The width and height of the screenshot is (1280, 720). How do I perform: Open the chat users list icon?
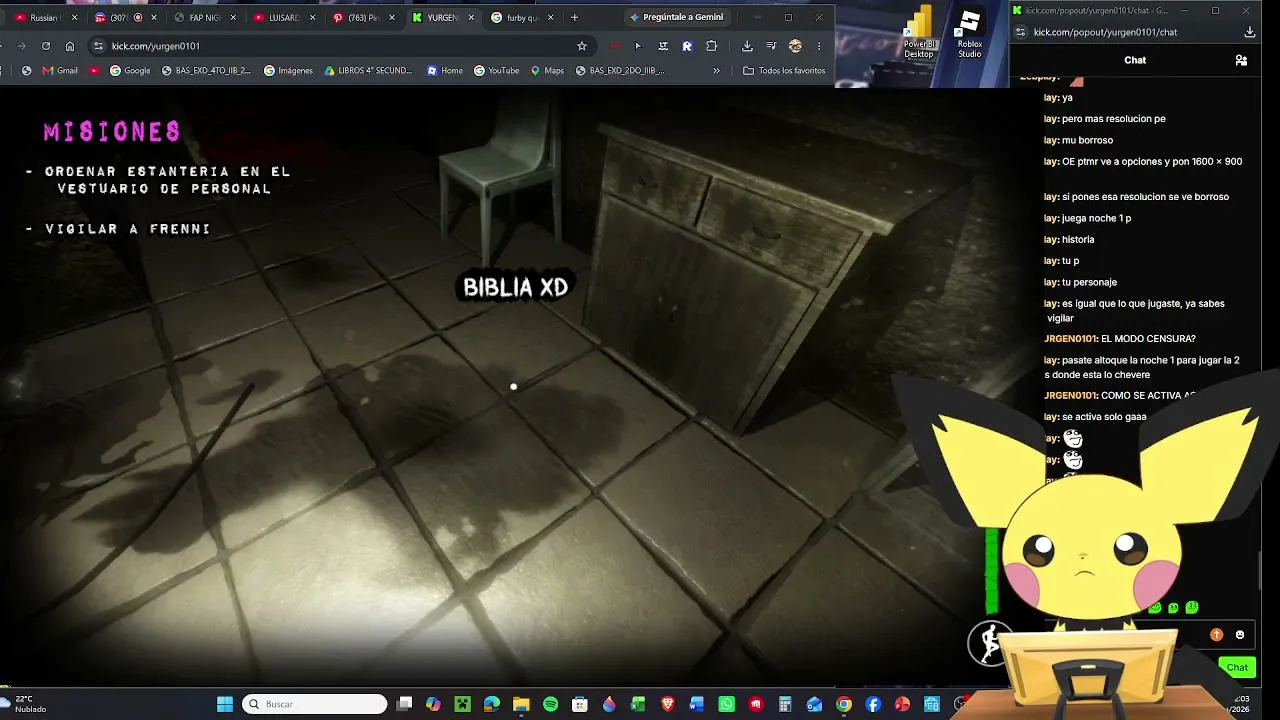[1241, 60]
